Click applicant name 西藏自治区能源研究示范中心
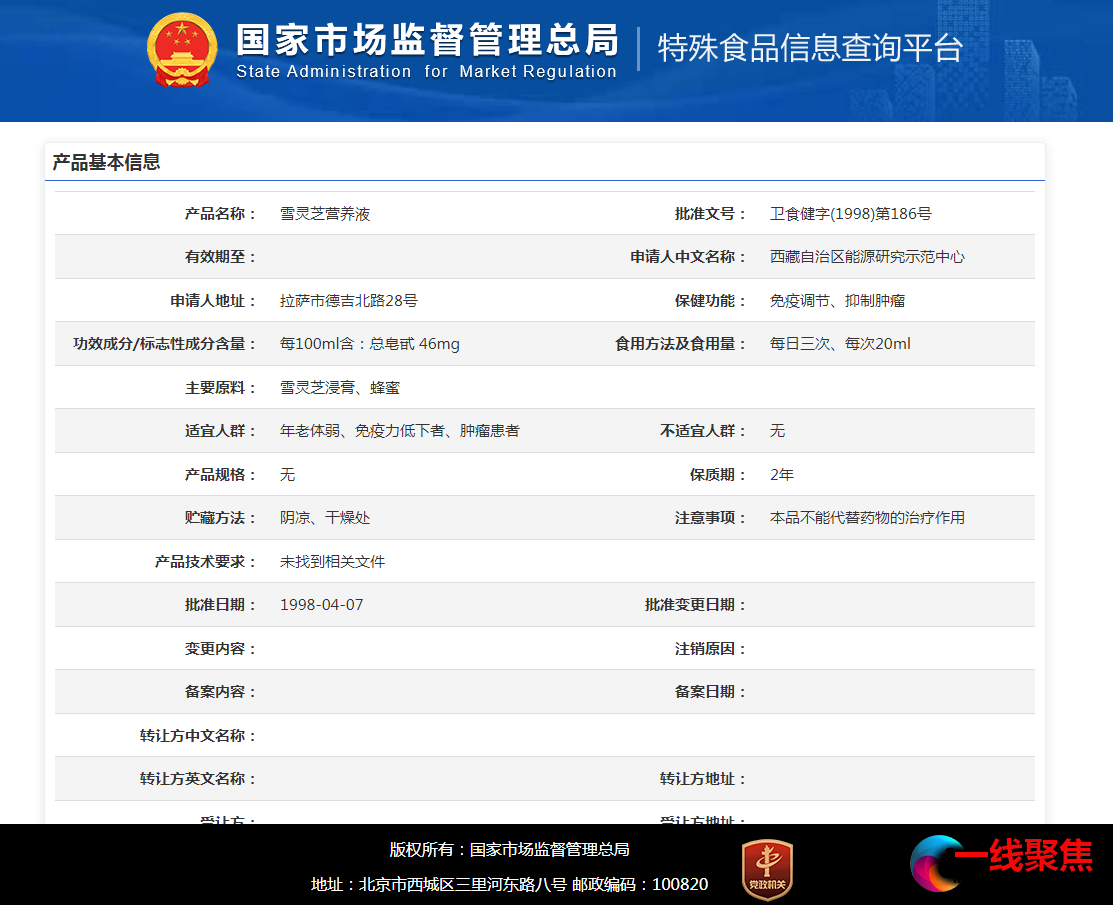Image resolution: width=1113 pixels, height=905 pixels. tap(867, 257)
